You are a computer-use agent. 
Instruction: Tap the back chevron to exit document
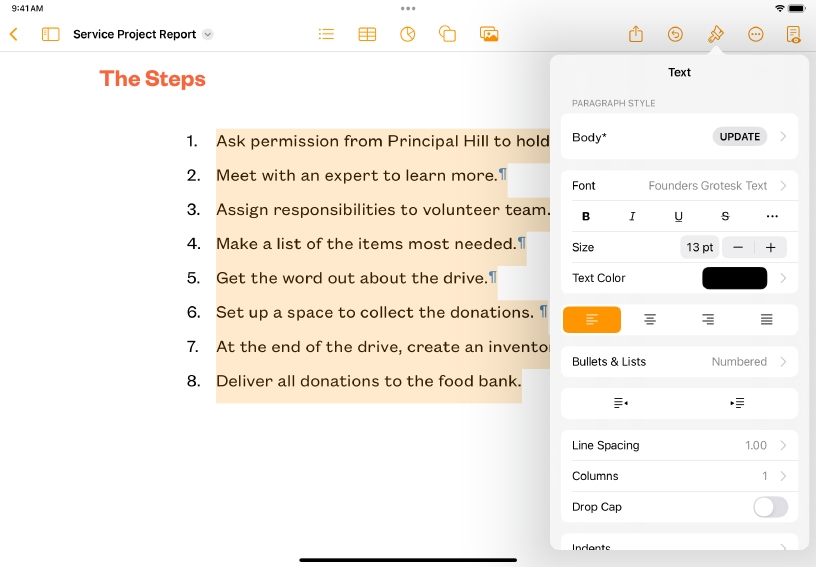click(14, 34)
